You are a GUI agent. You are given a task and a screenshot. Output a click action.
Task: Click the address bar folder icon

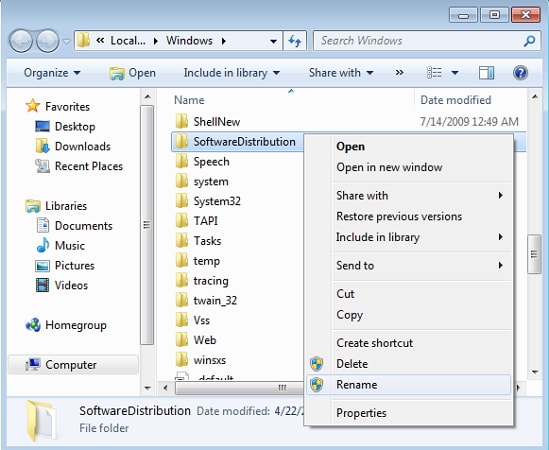(x=83, y=41)
